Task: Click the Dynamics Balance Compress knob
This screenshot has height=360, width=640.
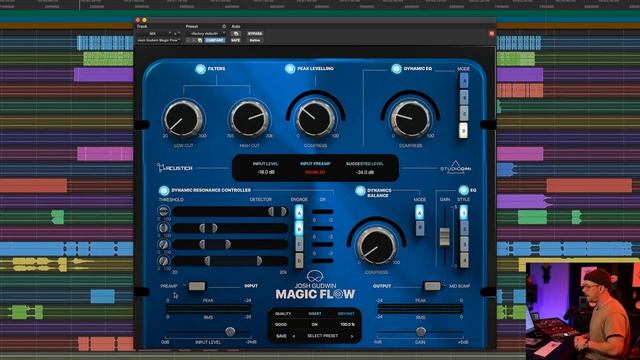Action: 376,245
